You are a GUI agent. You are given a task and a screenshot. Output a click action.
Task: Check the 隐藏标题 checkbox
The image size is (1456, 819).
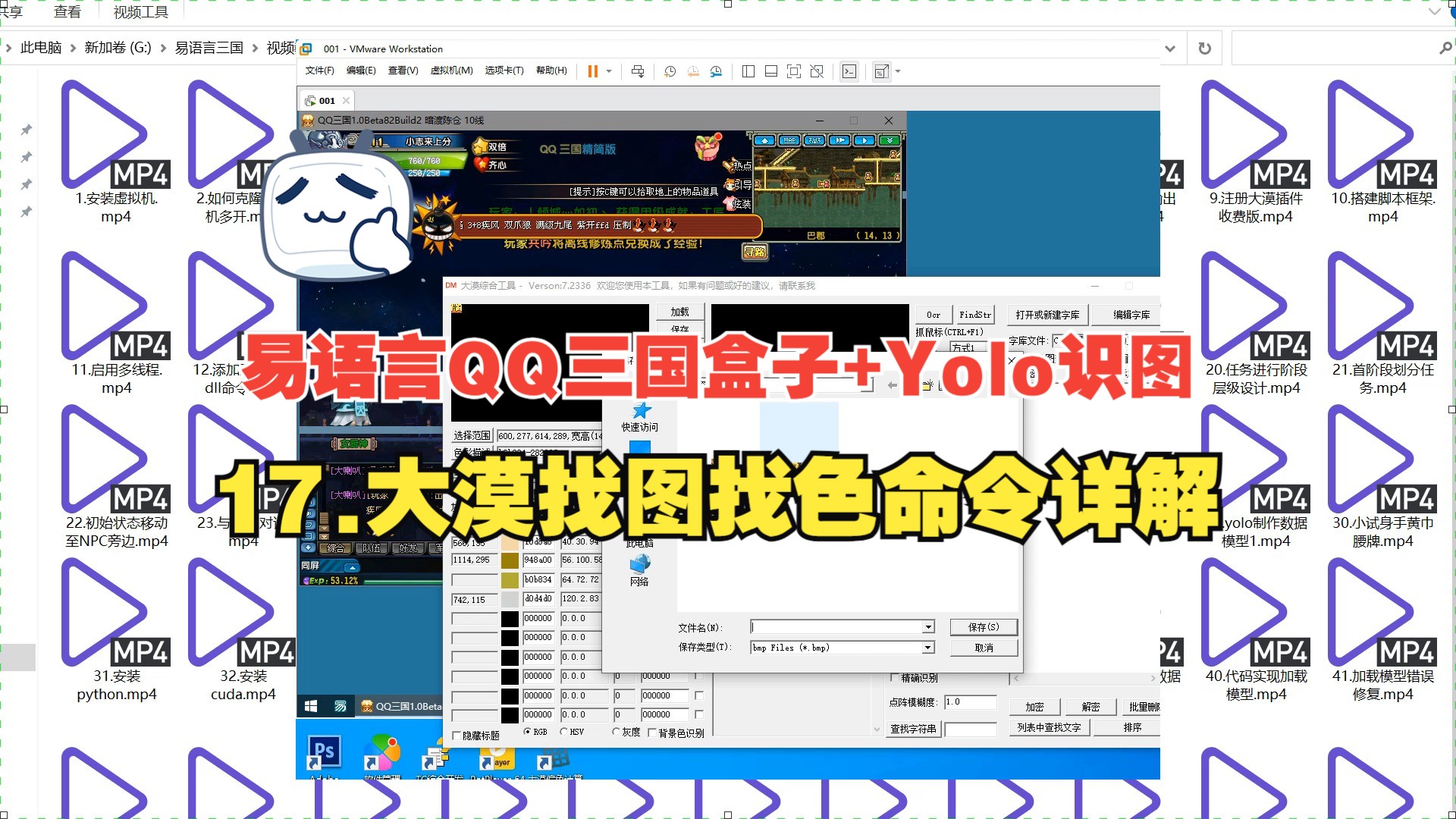tap(457, 736)
